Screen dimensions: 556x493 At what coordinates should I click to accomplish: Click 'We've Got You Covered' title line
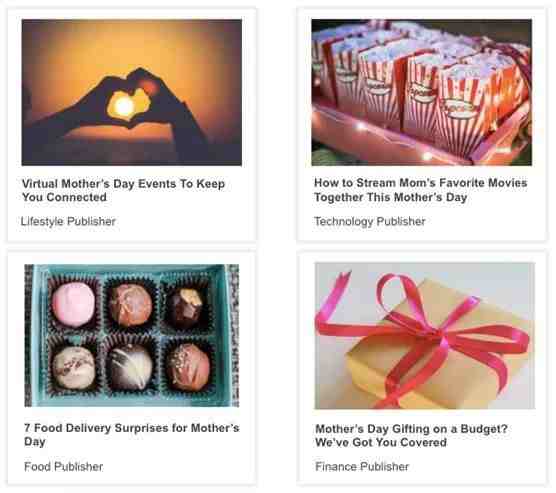(381, 443)
